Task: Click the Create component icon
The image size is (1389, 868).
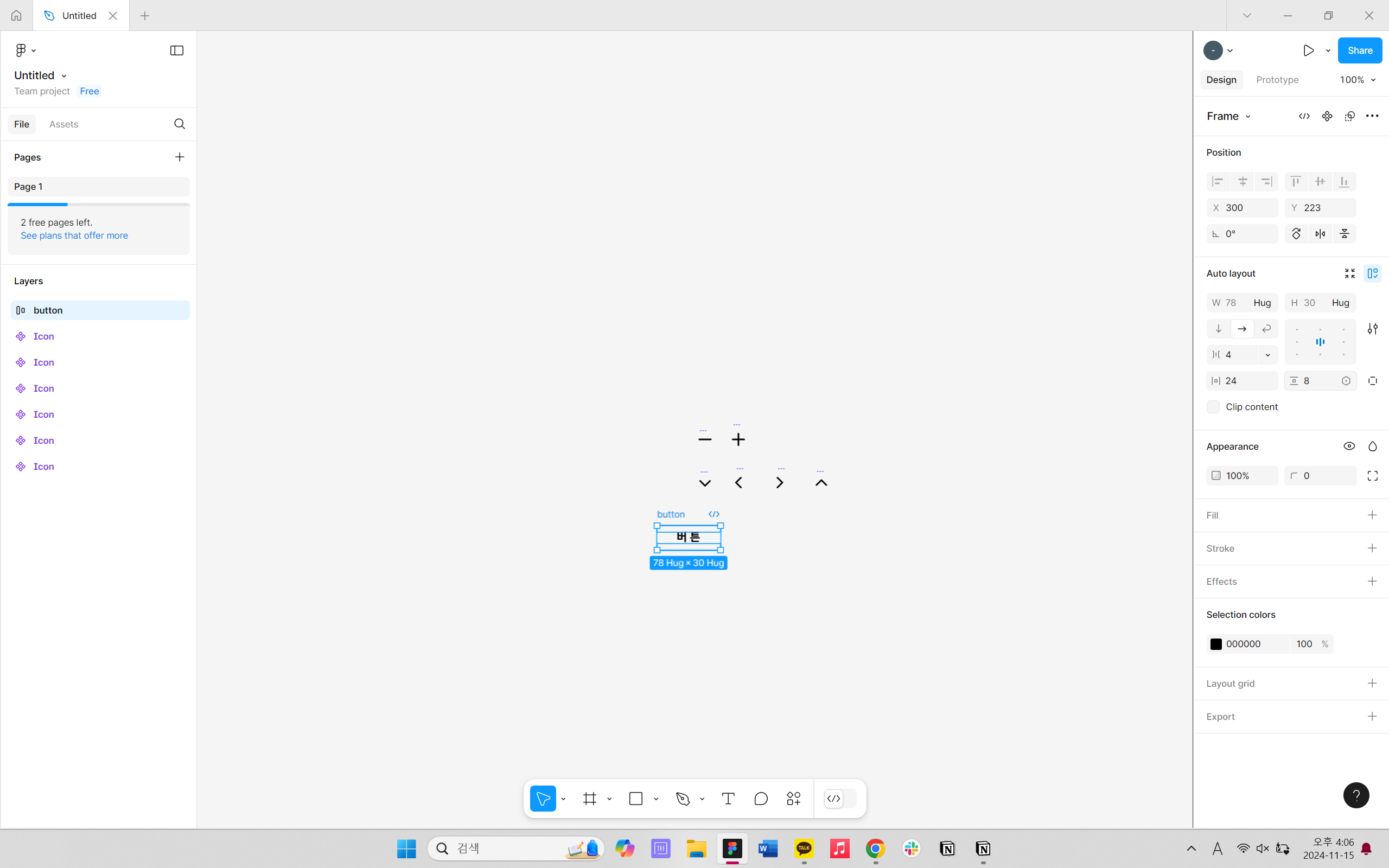Action: (1327, 116)
